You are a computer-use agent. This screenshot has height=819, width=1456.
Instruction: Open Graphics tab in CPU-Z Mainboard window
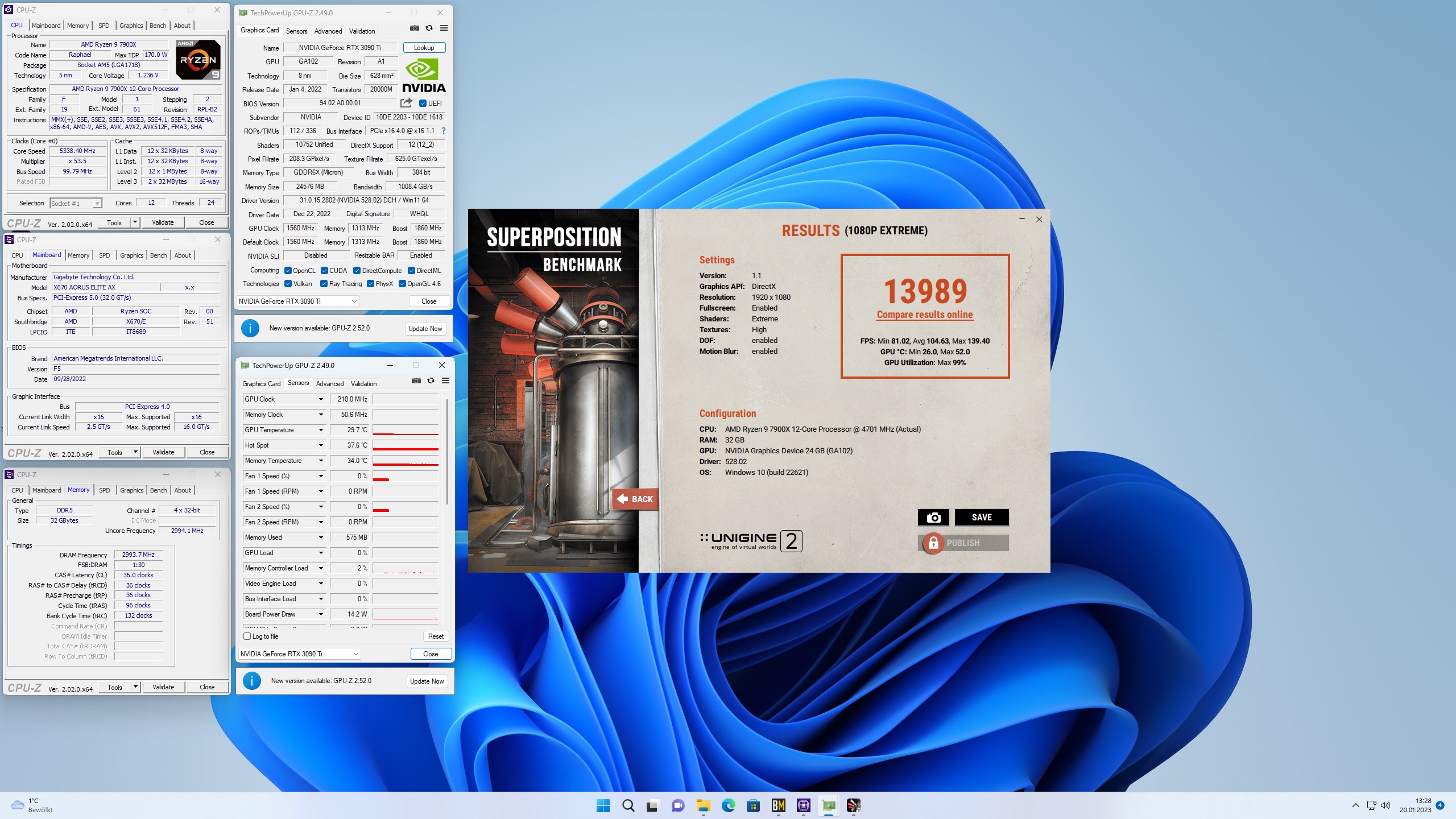(131, 255)
